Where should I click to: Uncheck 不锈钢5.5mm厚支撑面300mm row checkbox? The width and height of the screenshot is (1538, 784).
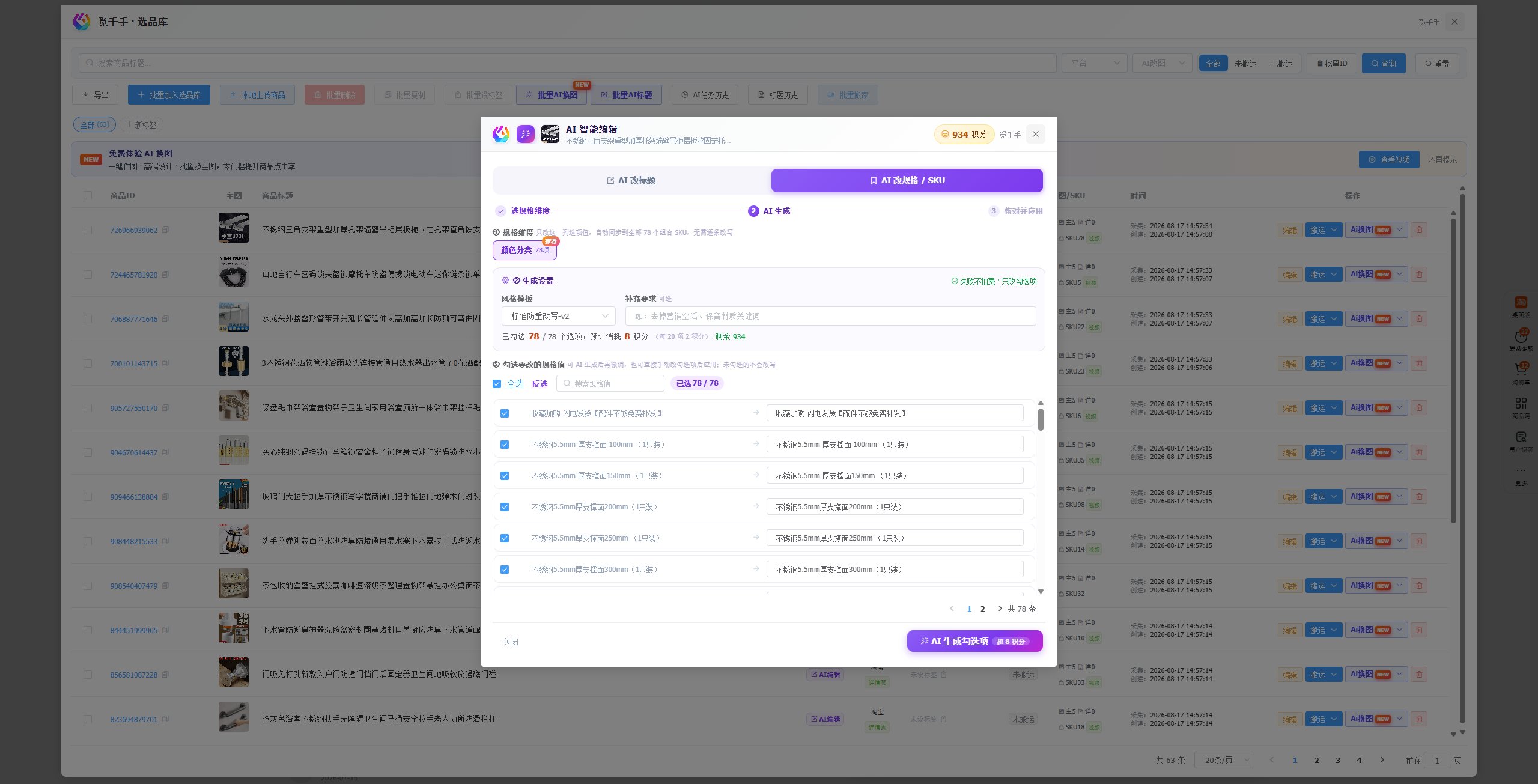[x=505, y=570]
